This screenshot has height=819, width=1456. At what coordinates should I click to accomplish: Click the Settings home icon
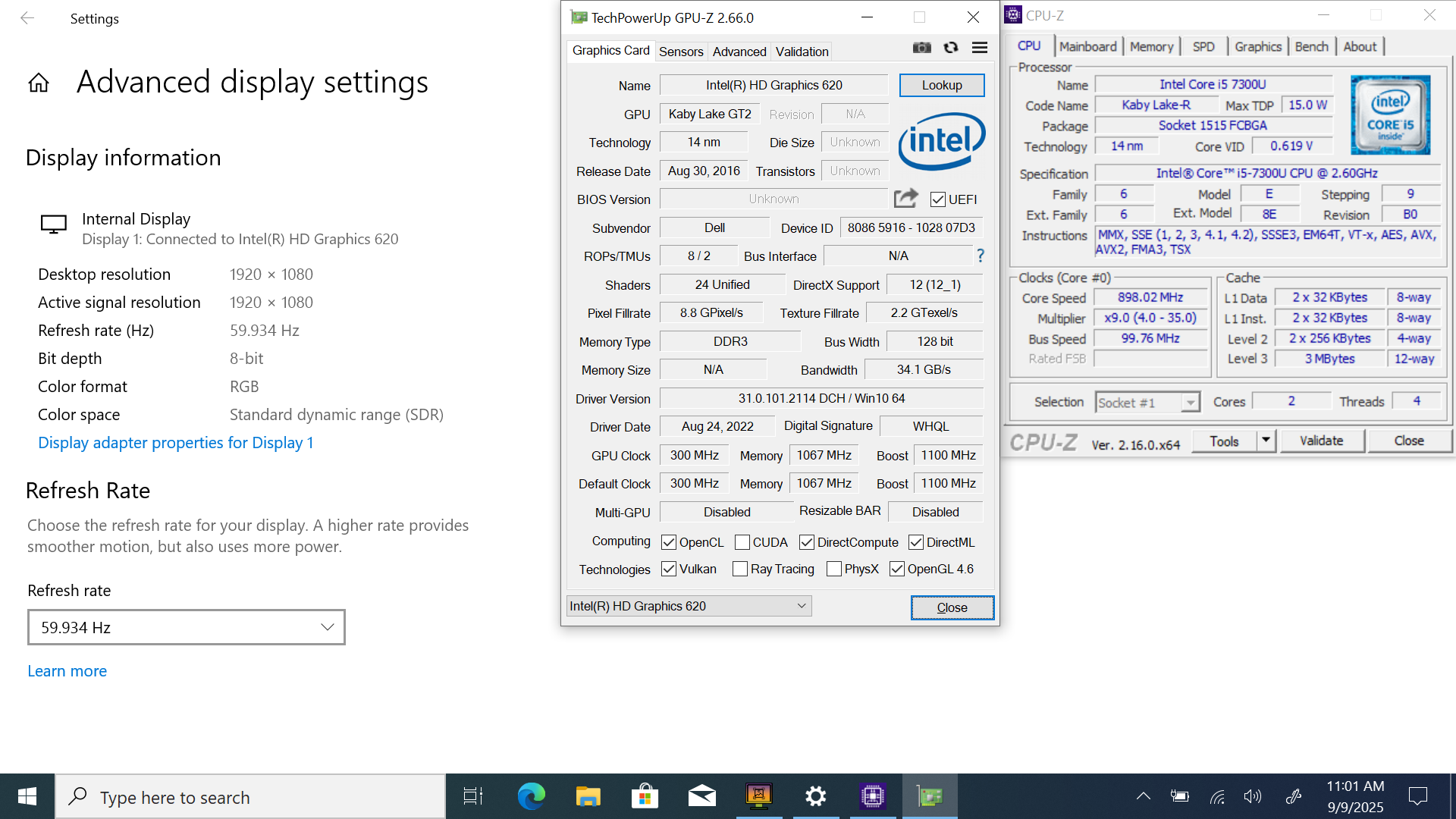[x=39, y=83]
